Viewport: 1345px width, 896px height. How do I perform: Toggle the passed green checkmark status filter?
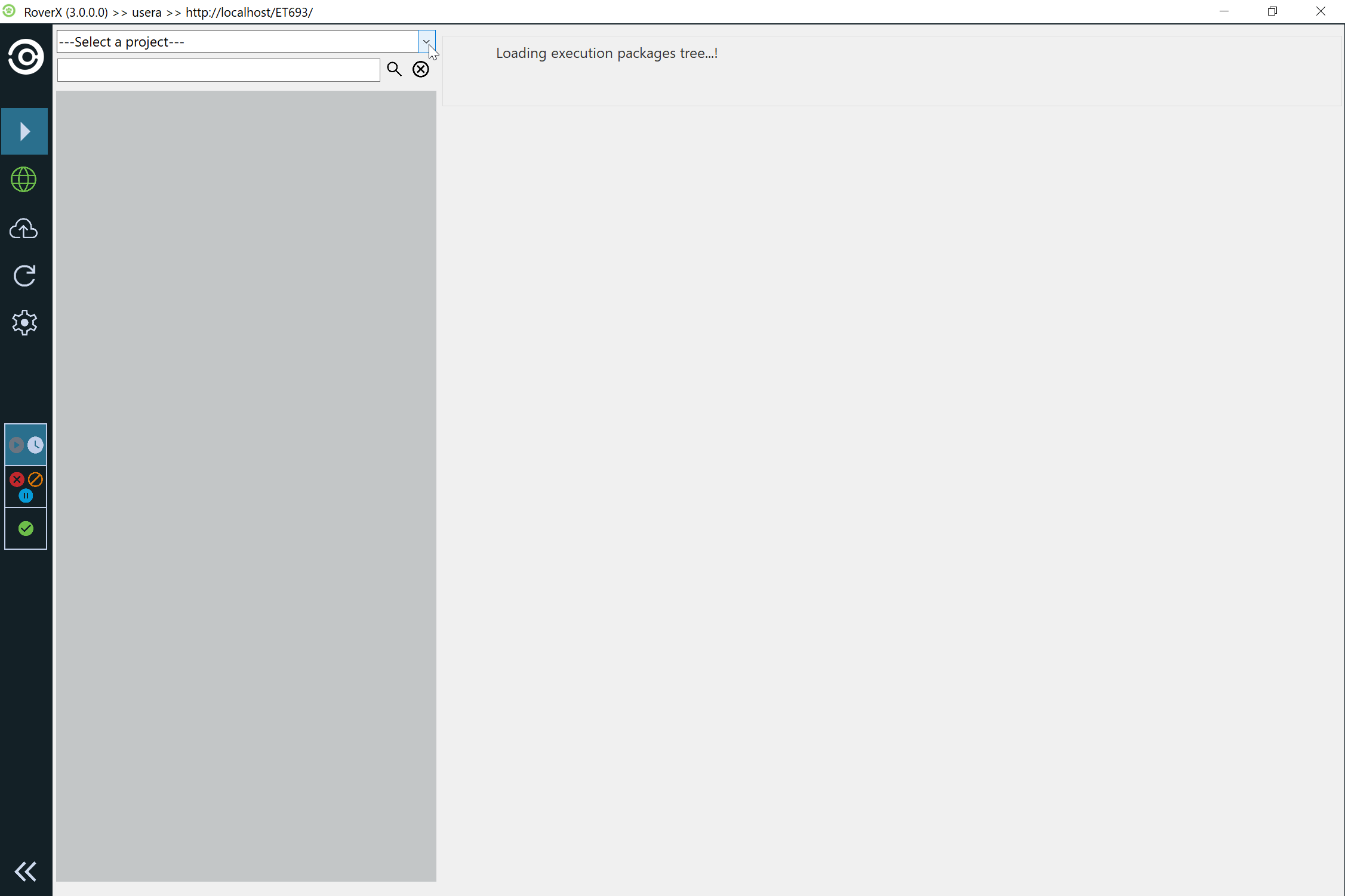26,528
